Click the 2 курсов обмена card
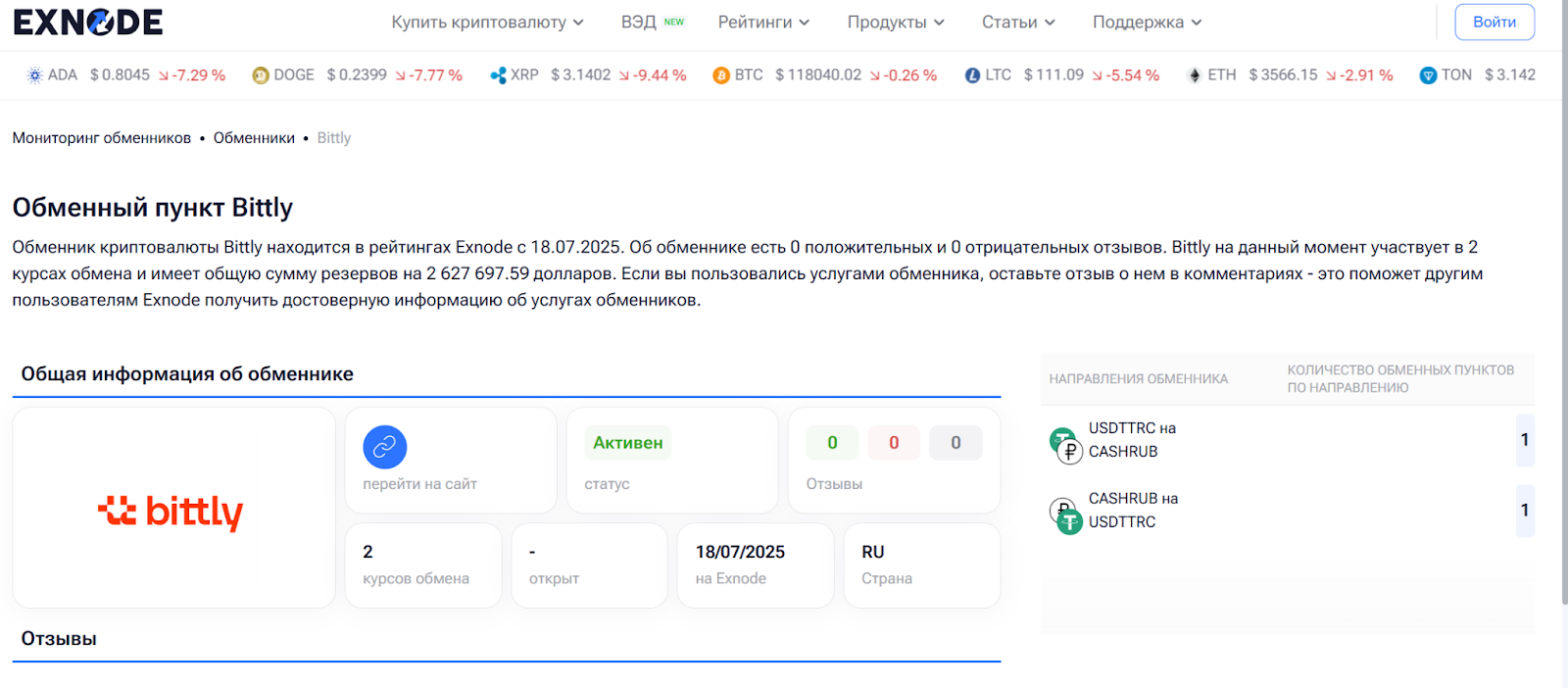The image size is (1568, 688). [423, 565]
